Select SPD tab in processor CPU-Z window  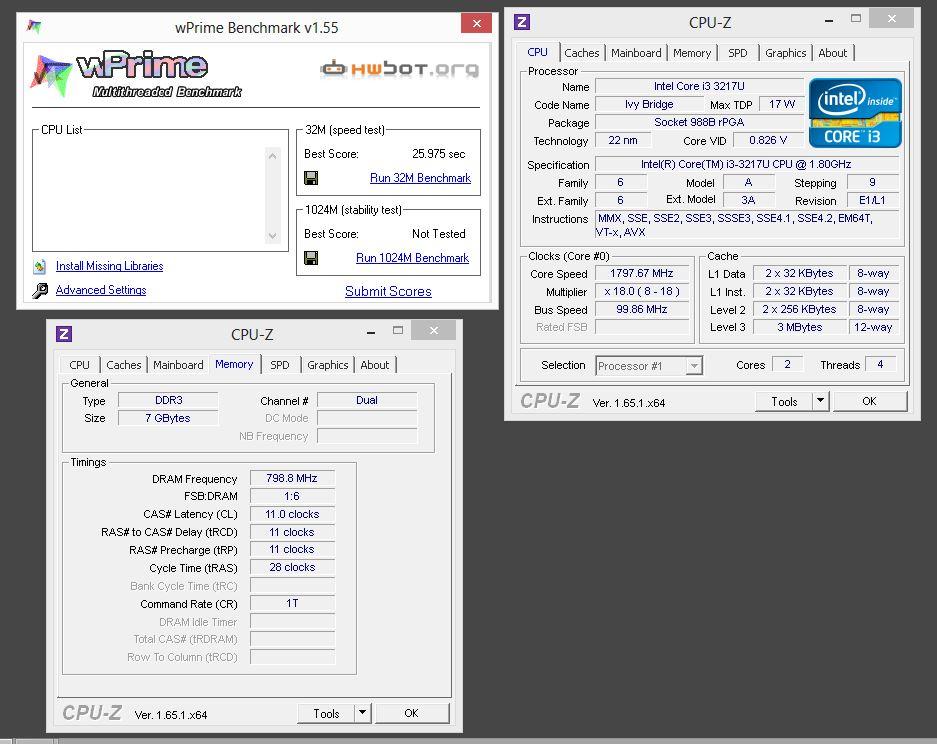pos(738,53)
